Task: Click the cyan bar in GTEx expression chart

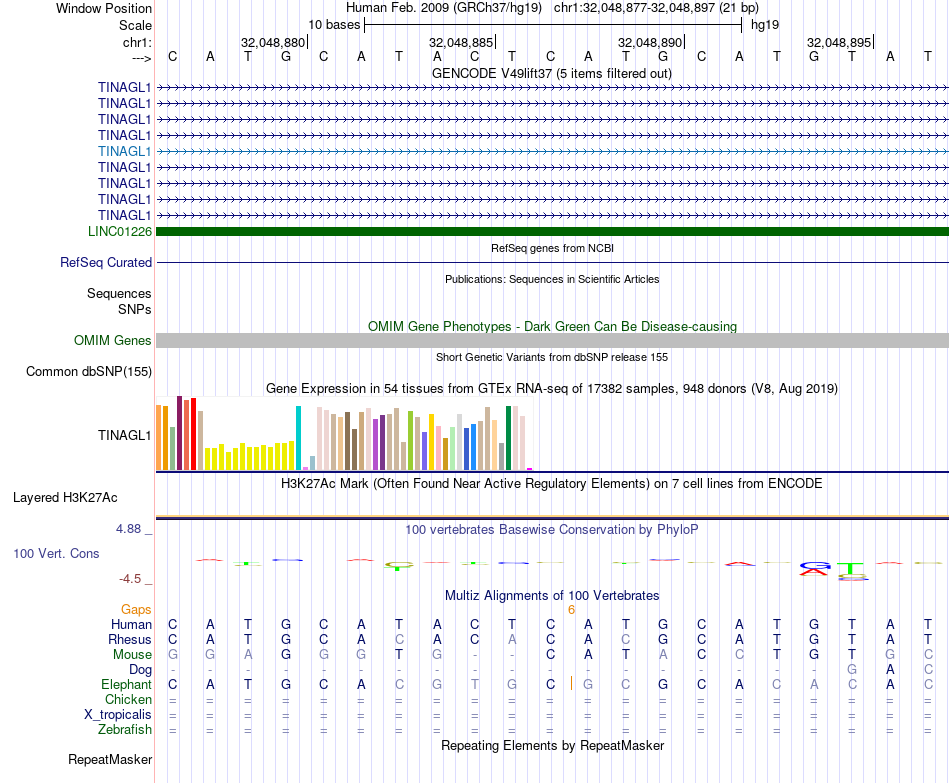Action: (298, 438)
